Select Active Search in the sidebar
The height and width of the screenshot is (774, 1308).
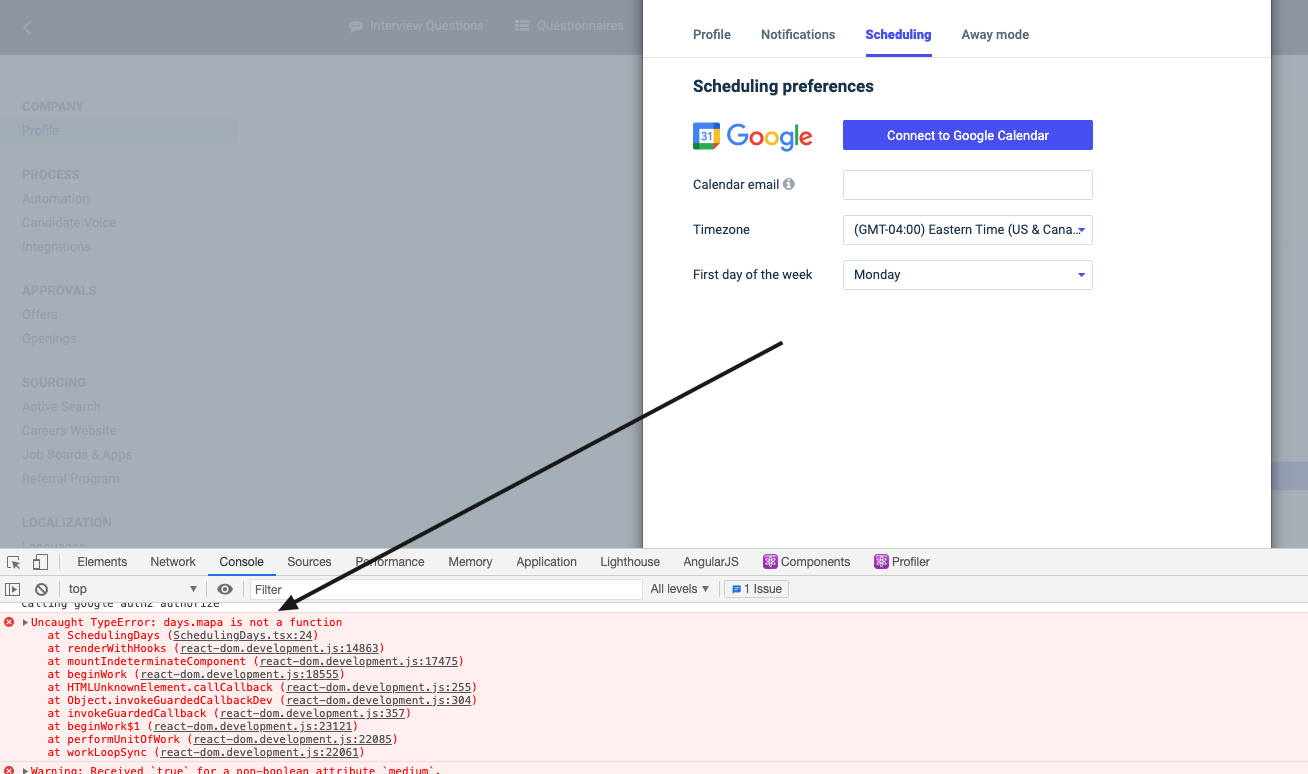[x=61, y=406]
